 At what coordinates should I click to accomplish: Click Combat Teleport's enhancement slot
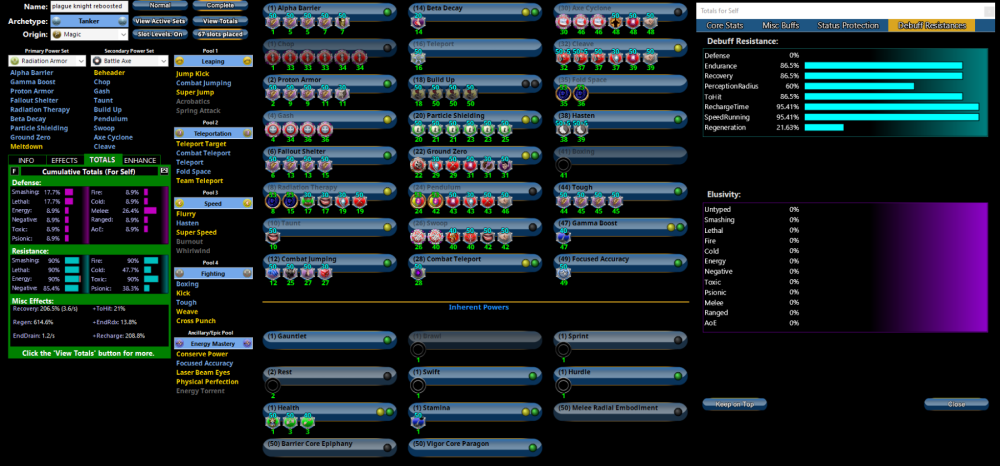click(418, 273)
